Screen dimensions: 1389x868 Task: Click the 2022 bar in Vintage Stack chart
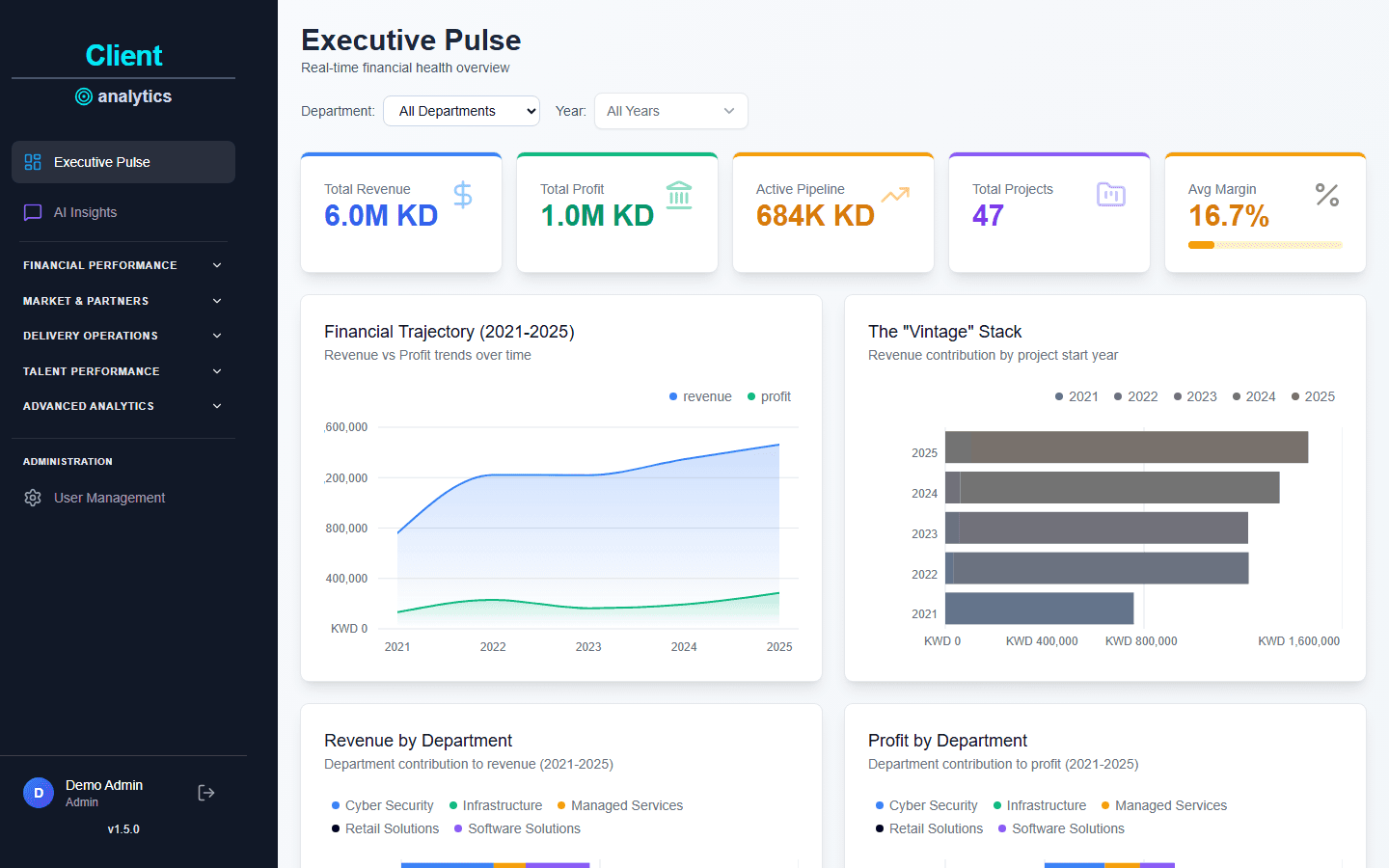coord(1097,568)
